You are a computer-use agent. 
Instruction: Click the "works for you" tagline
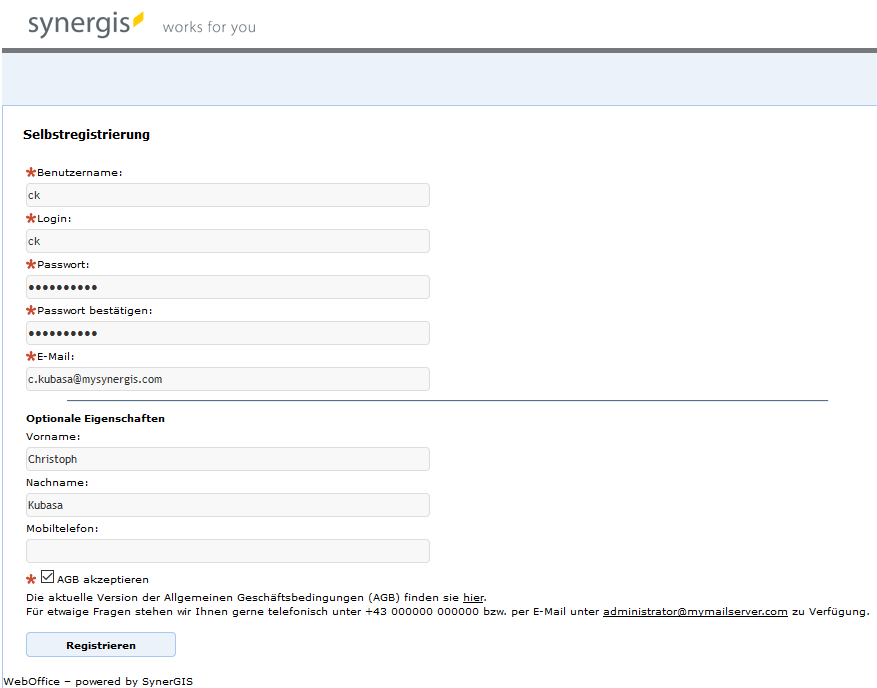[209, 28]
